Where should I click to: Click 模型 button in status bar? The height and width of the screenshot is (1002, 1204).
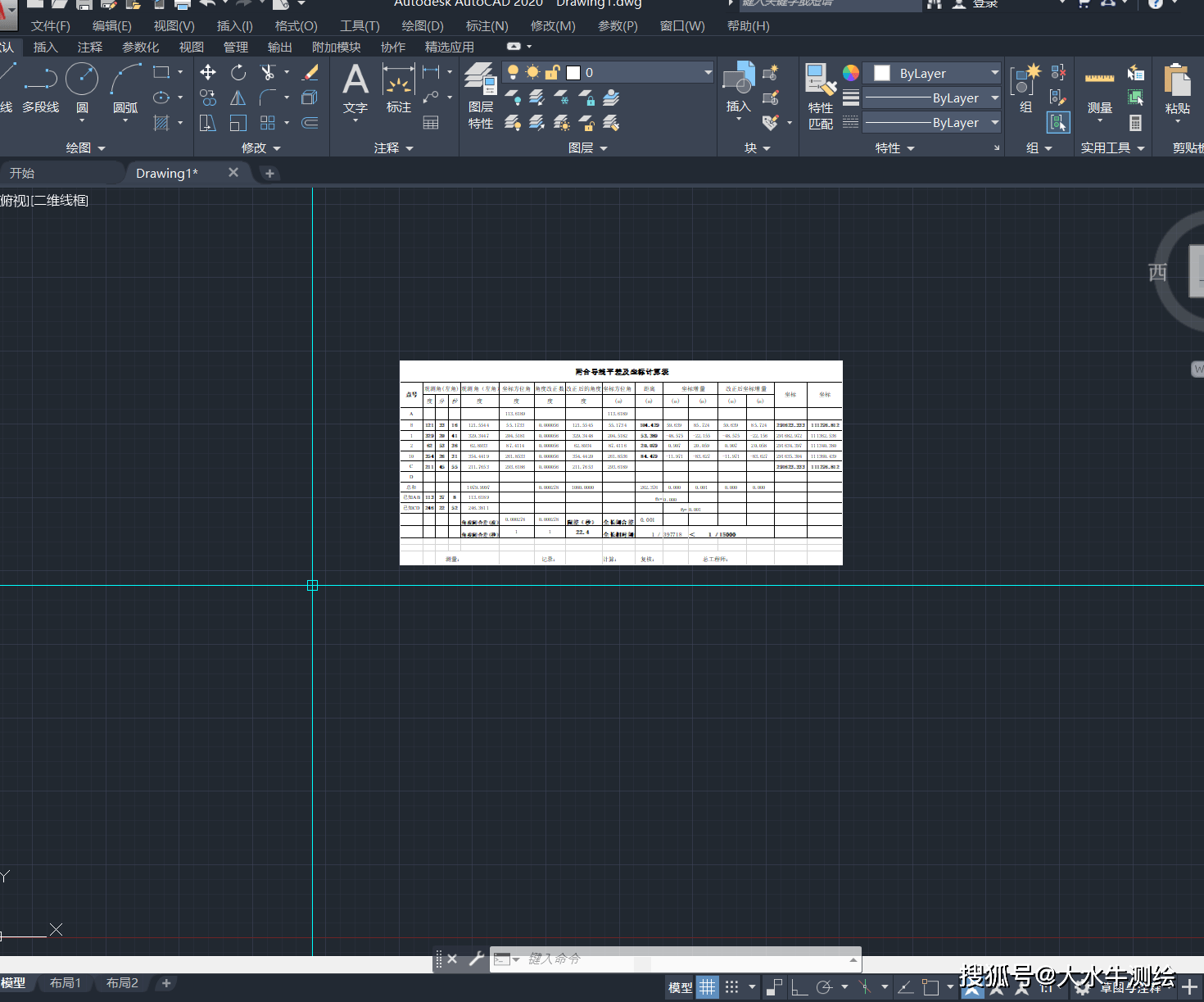pyautogui.click(x=681, y=987)
